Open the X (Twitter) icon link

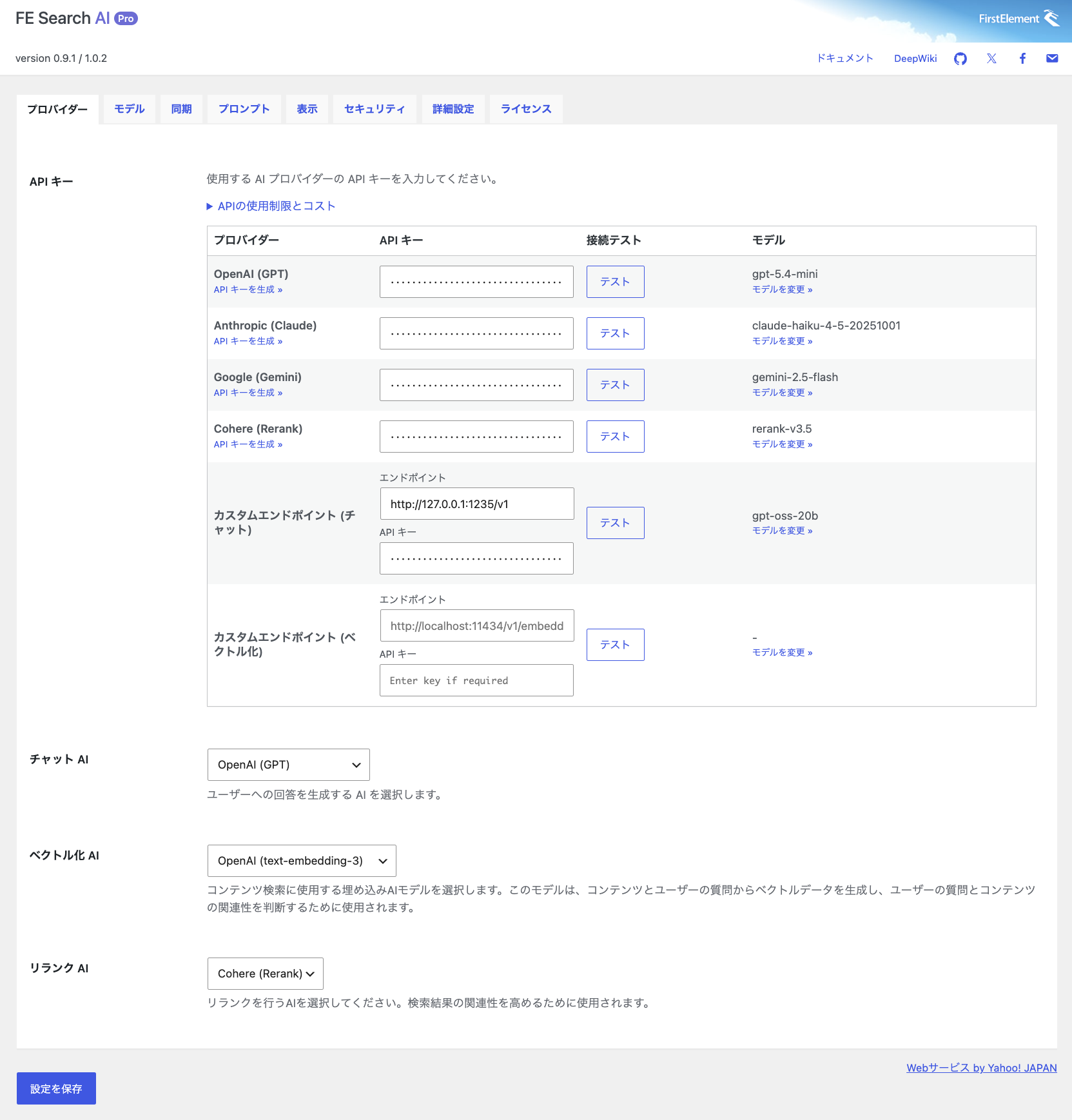click(x=991, y=59)
